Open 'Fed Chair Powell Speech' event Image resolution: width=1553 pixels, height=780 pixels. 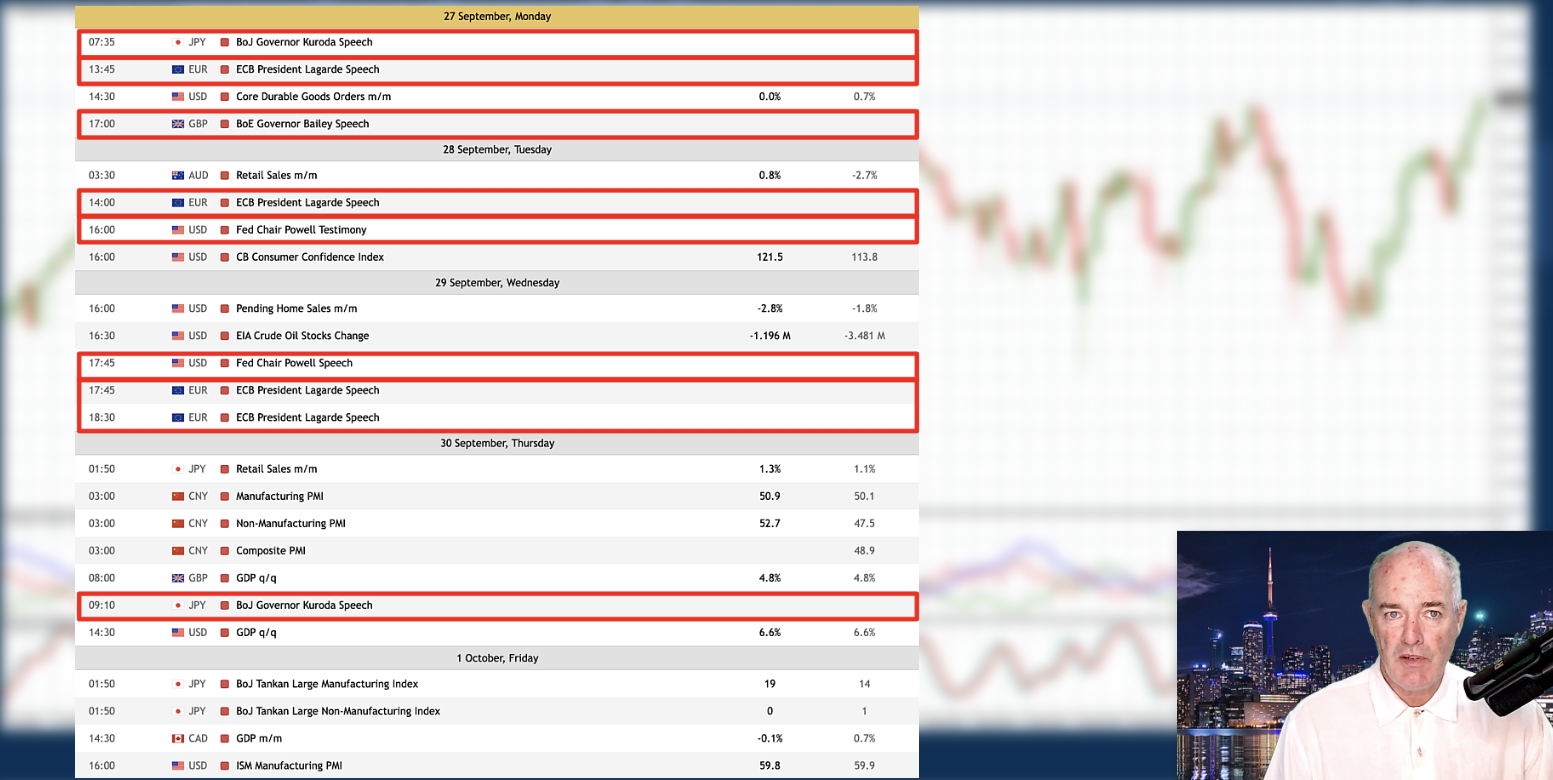click(x=294, y=363)
